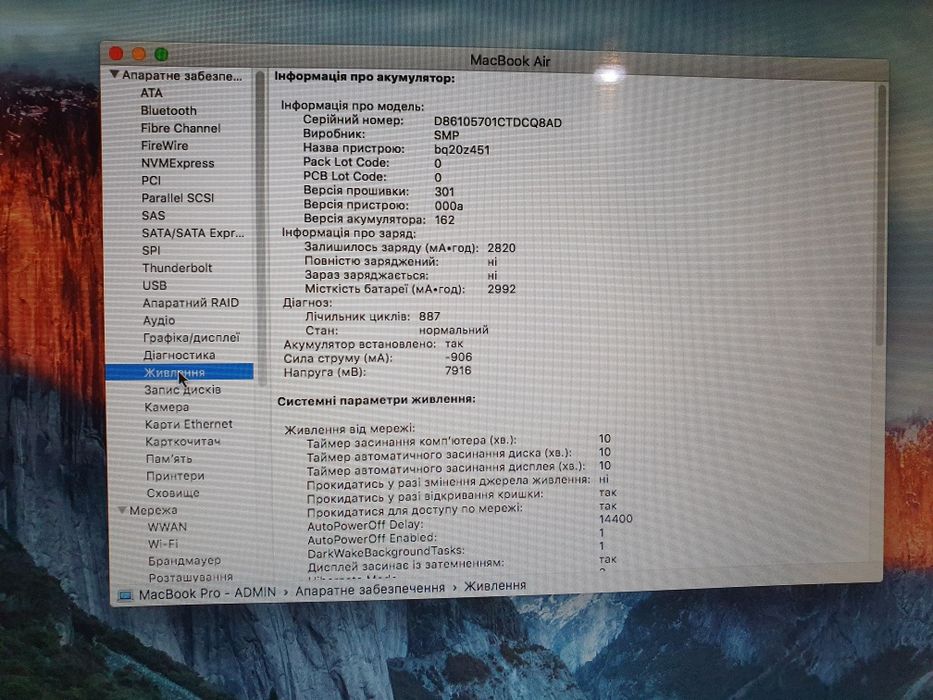The width and height of the screenshot is (933, 700).
Task: Zoom window with green button
Action: pyautogui.click(x=161, y=55)
